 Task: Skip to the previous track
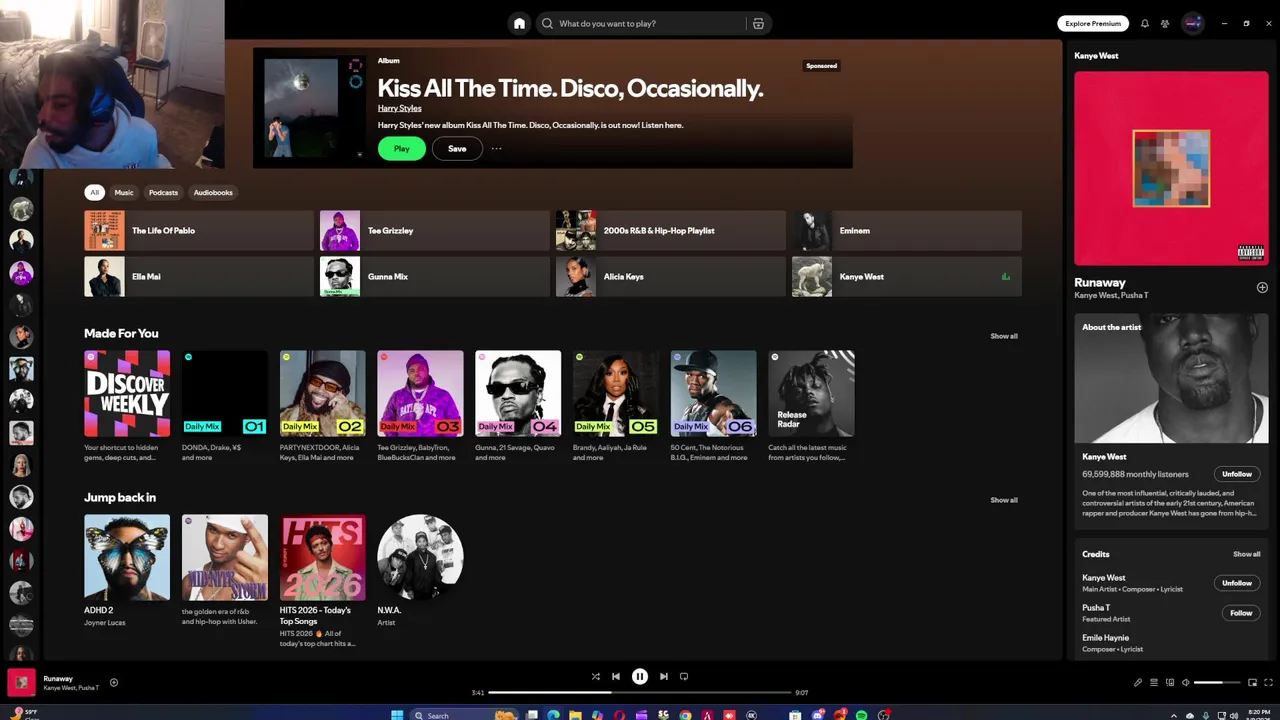point(616,676)
